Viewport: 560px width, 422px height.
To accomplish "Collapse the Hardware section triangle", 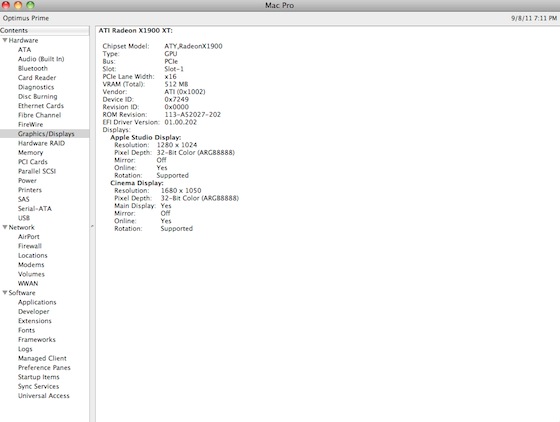I will point(5,40).
